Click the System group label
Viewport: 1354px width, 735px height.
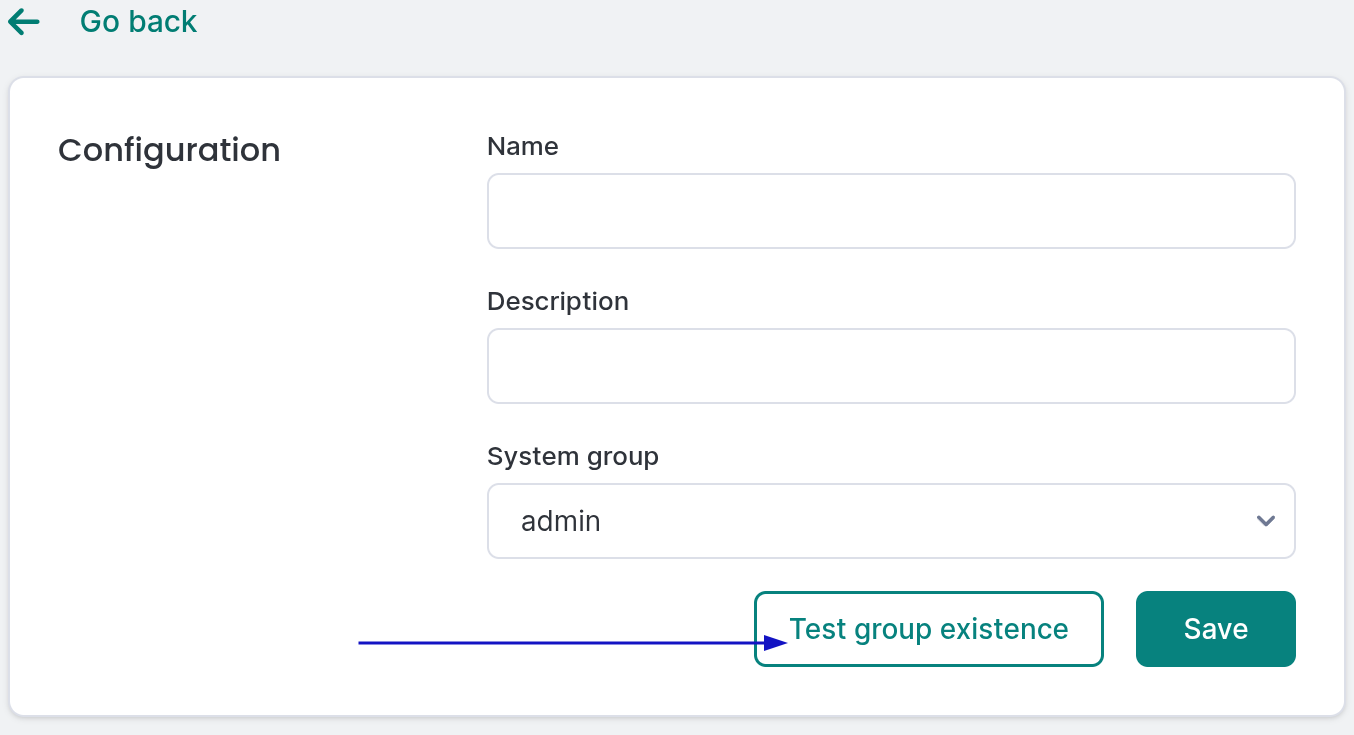[x=572, y=456]
